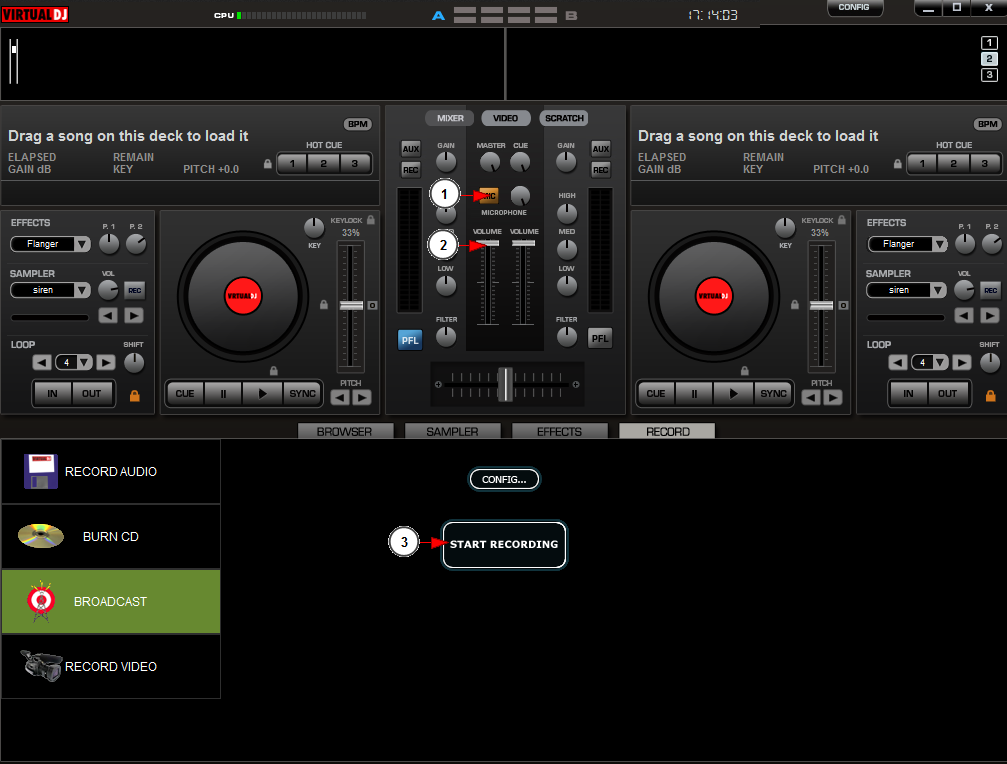Click right deck REC mixer button
The image size is (1007, 764).
pos(600,170)
